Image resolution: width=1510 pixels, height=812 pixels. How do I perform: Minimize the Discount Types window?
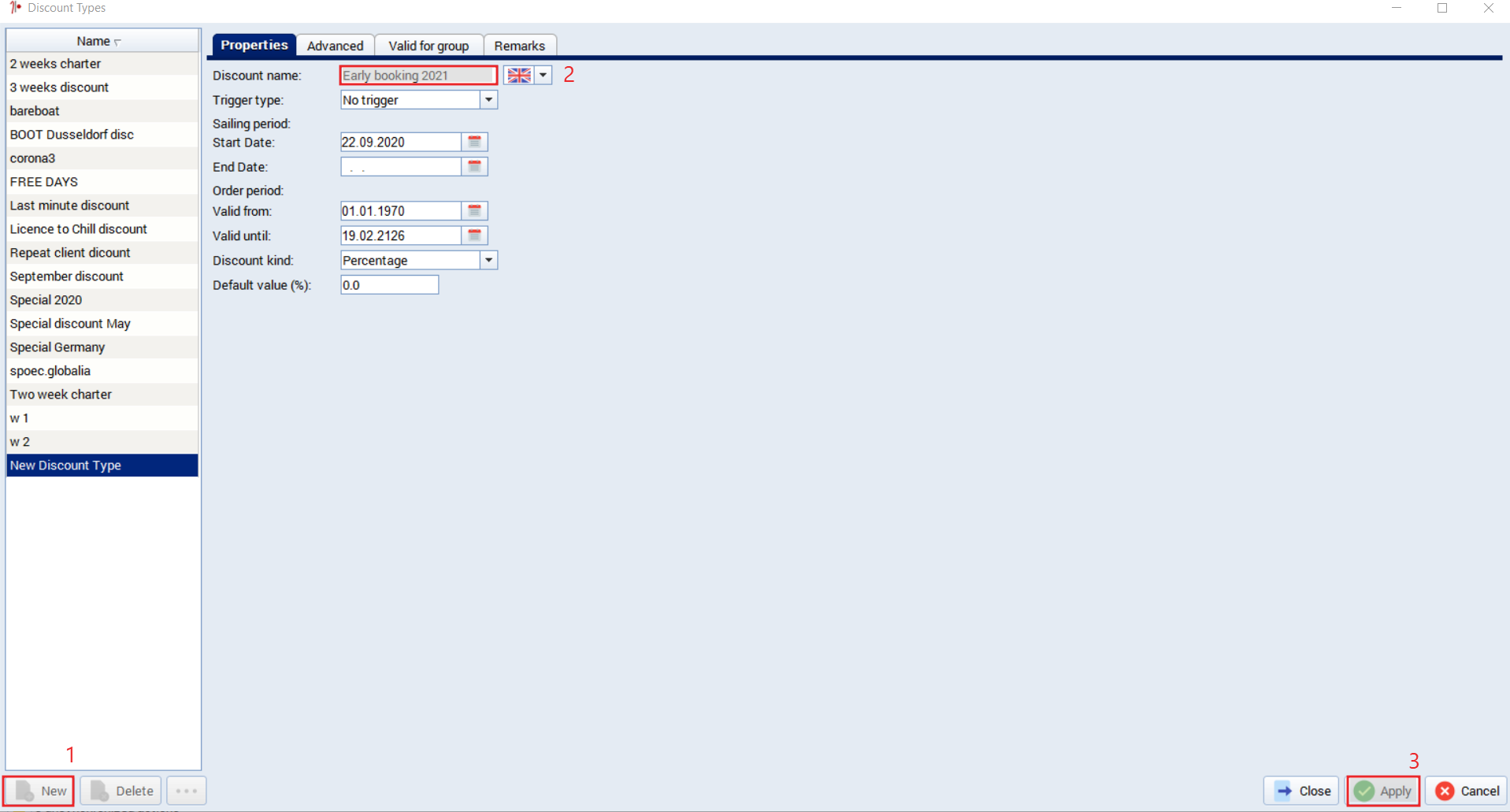coord(1397,8)
